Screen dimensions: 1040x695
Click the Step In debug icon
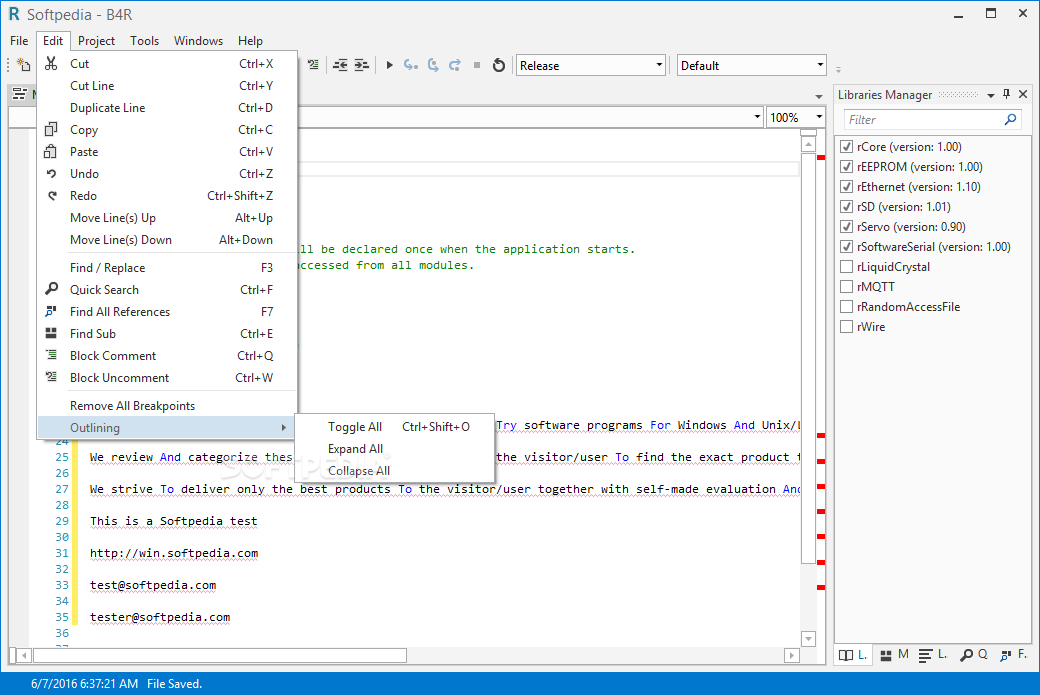[x=411, y=65]
